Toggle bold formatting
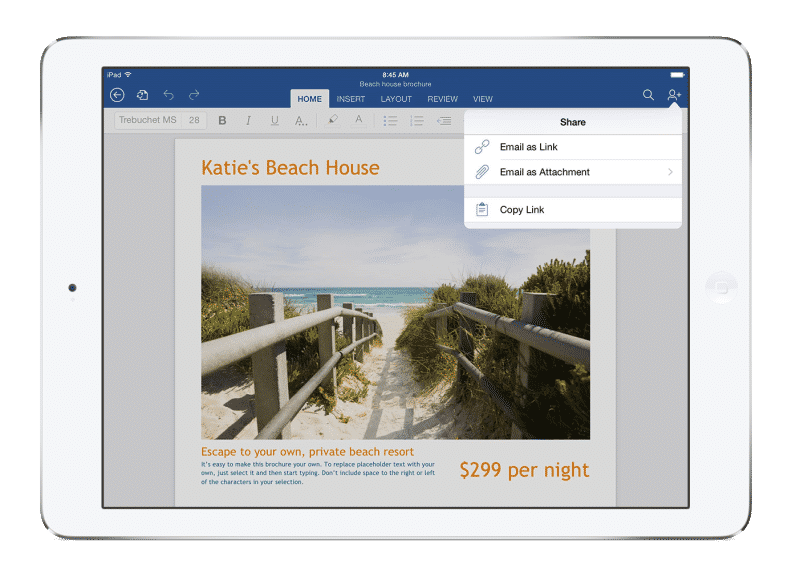This screenshot has height=581, width=800. click(x=222, y=121)
